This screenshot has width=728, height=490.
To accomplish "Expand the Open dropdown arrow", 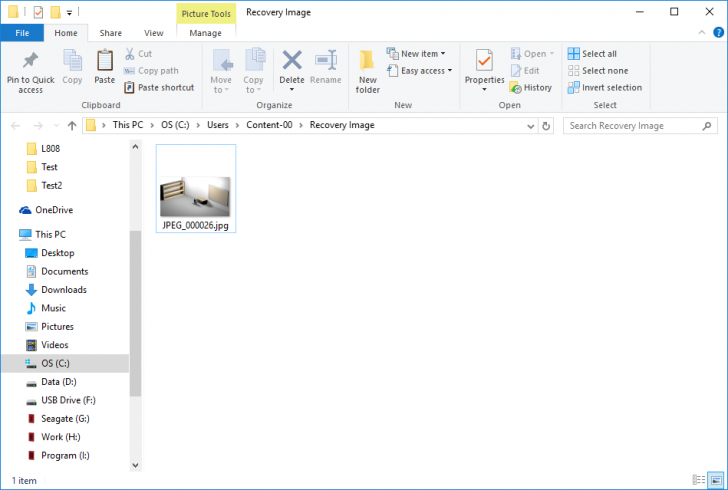I will click(552, 54).
